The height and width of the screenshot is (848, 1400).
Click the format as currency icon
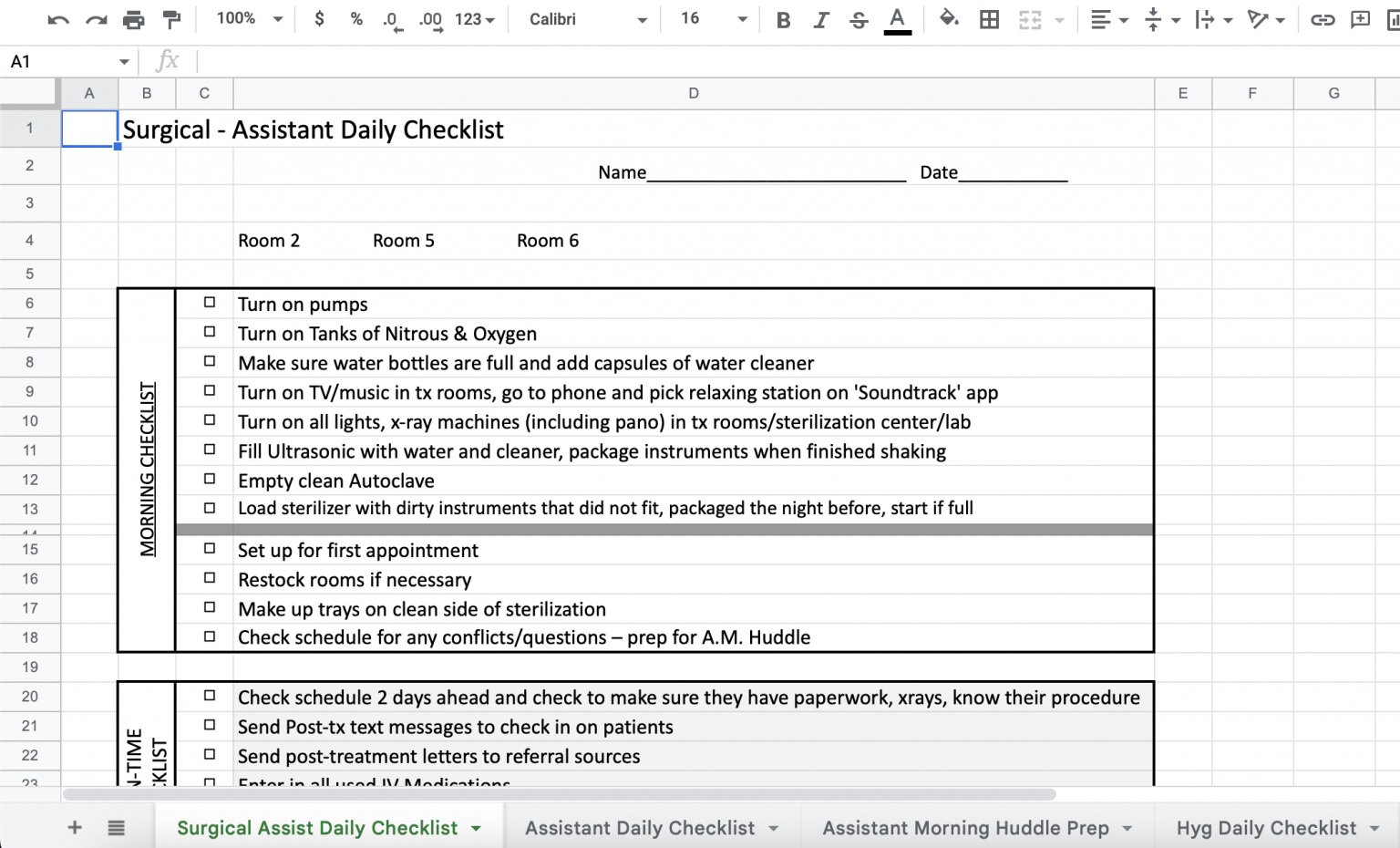[x=319, y=18]
